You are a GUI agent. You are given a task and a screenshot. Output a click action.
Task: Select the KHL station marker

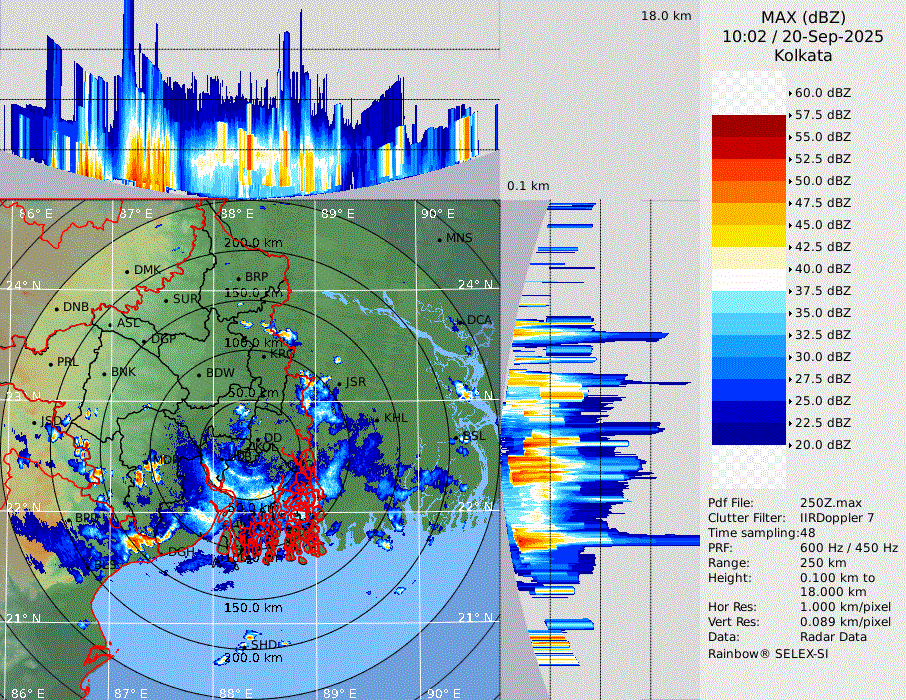[x=377, y=419]
